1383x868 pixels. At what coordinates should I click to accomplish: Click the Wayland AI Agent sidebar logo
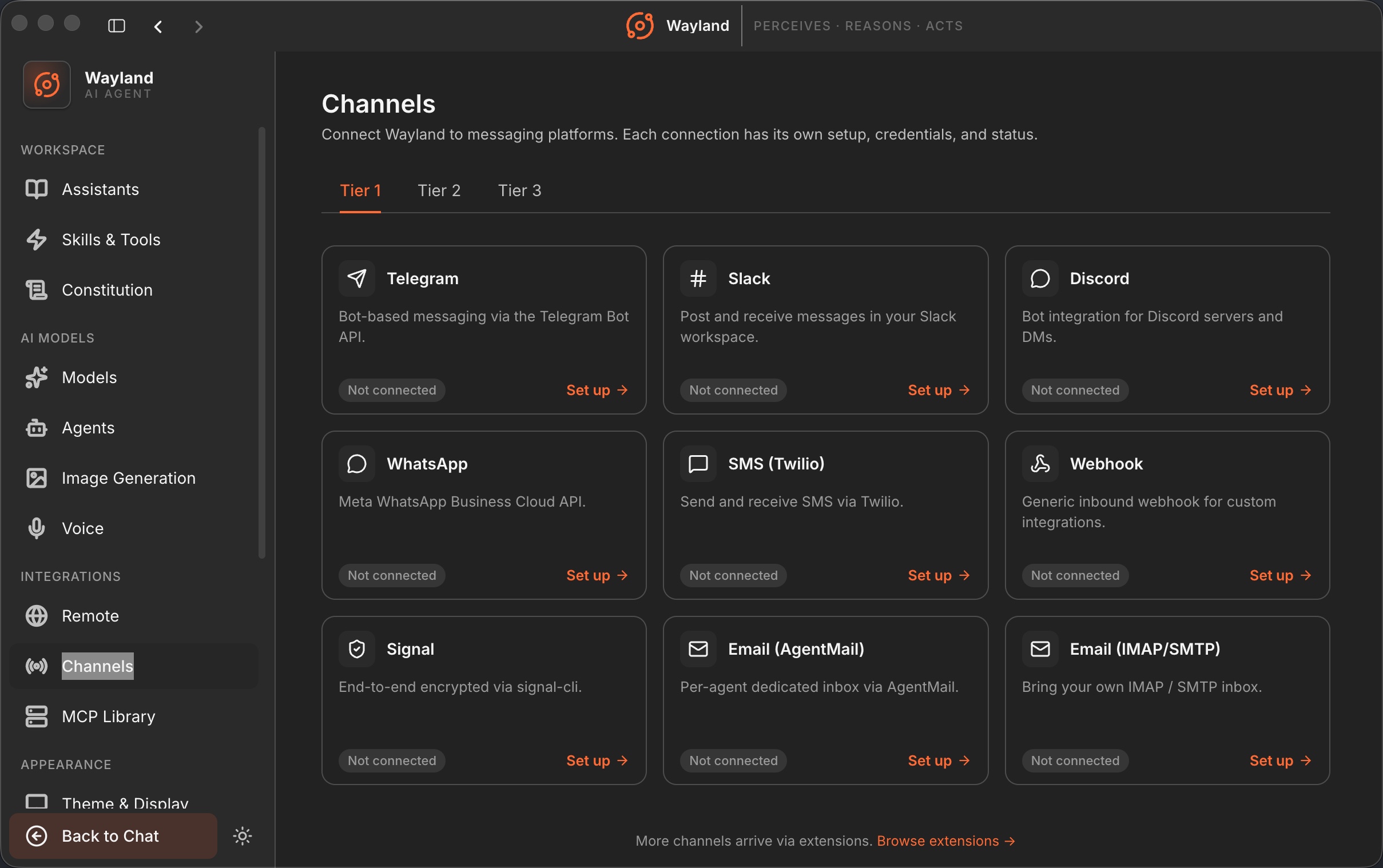coord(47,85)
